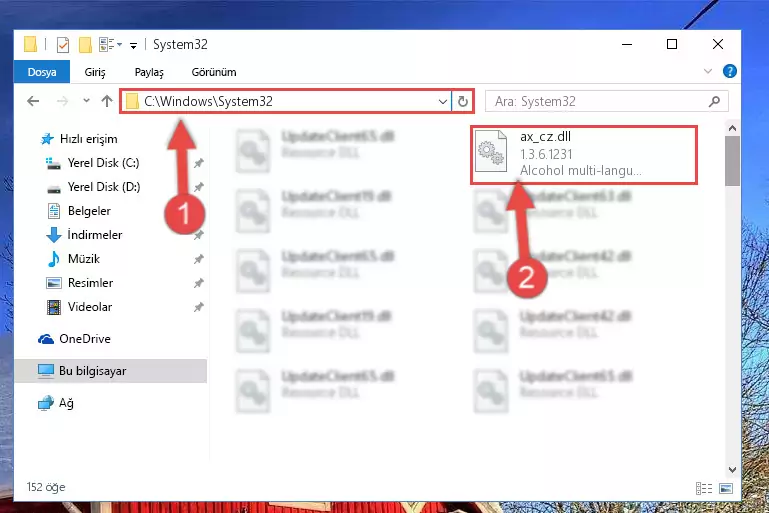Click the vertical scrollbar down arrow
This screenshot has height=513, width=769.
732,470
